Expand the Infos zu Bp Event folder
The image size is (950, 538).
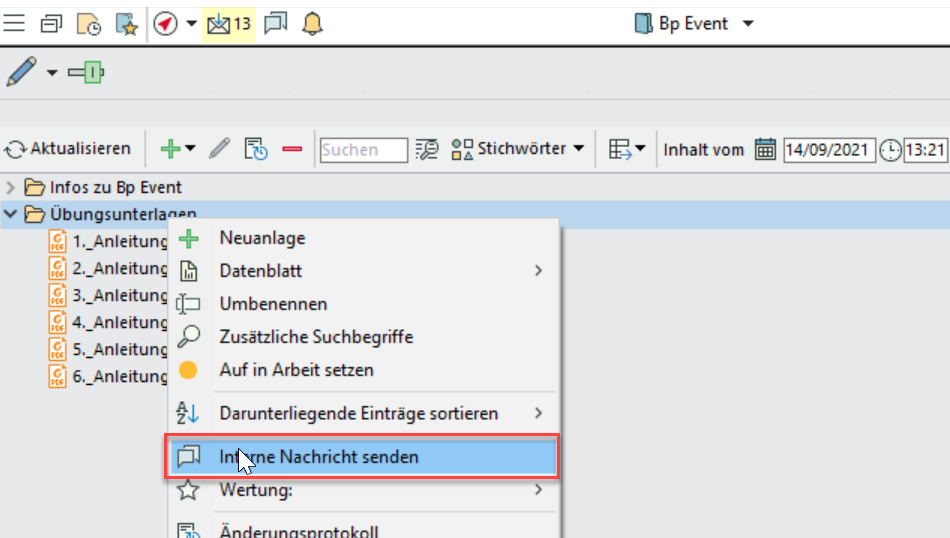click(x=11, y=187)
